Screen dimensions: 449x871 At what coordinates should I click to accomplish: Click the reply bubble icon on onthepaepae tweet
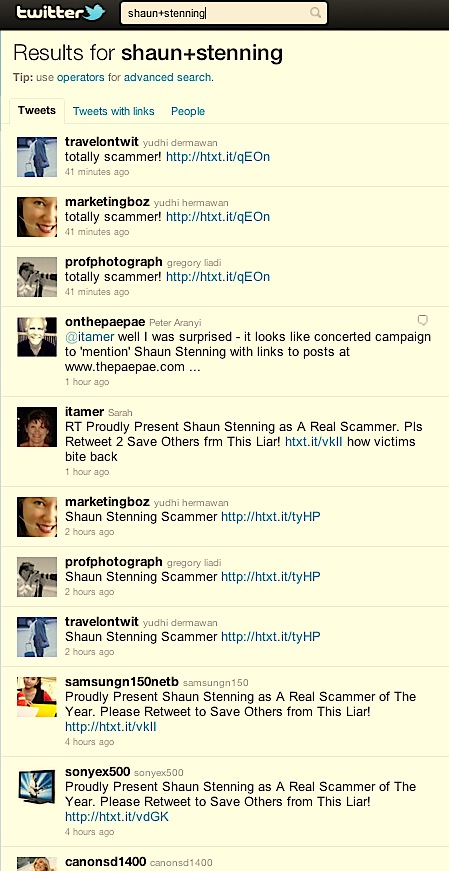(423, 320)
